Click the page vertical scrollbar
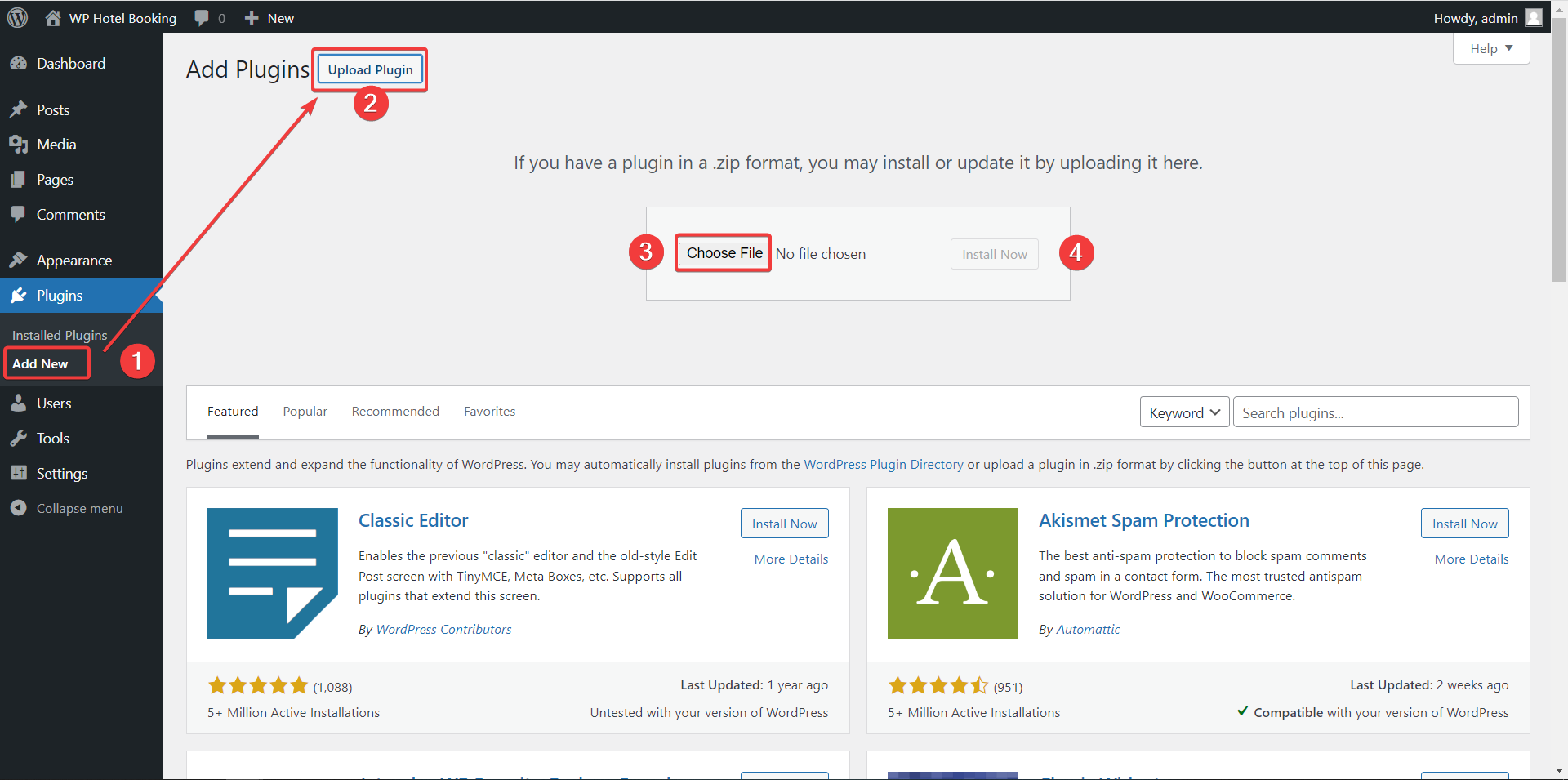 (x=1560, y=151)
